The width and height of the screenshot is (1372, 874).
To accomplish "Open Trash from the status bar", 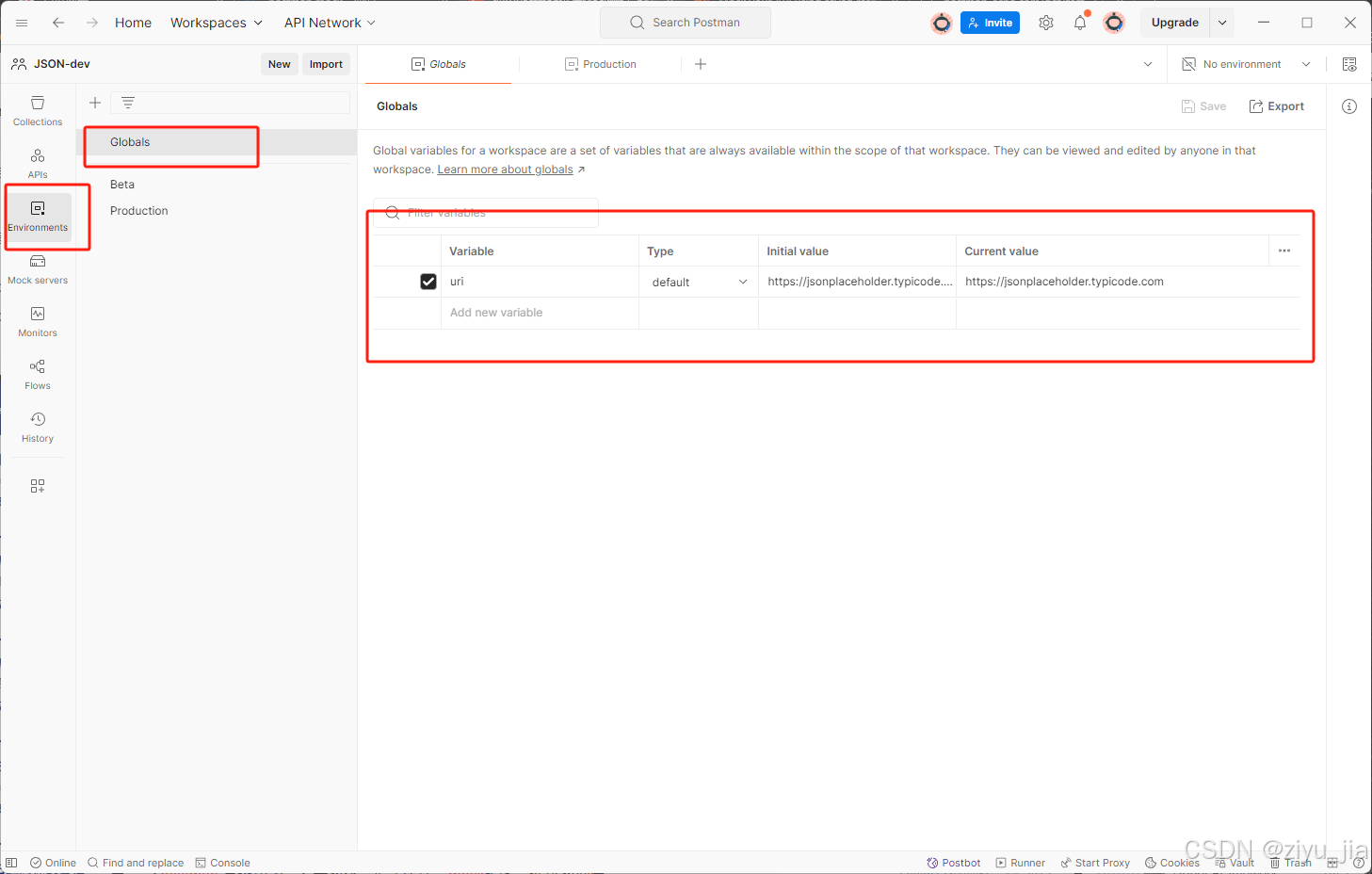I will pyautogui.click(x=1290, y=863).
